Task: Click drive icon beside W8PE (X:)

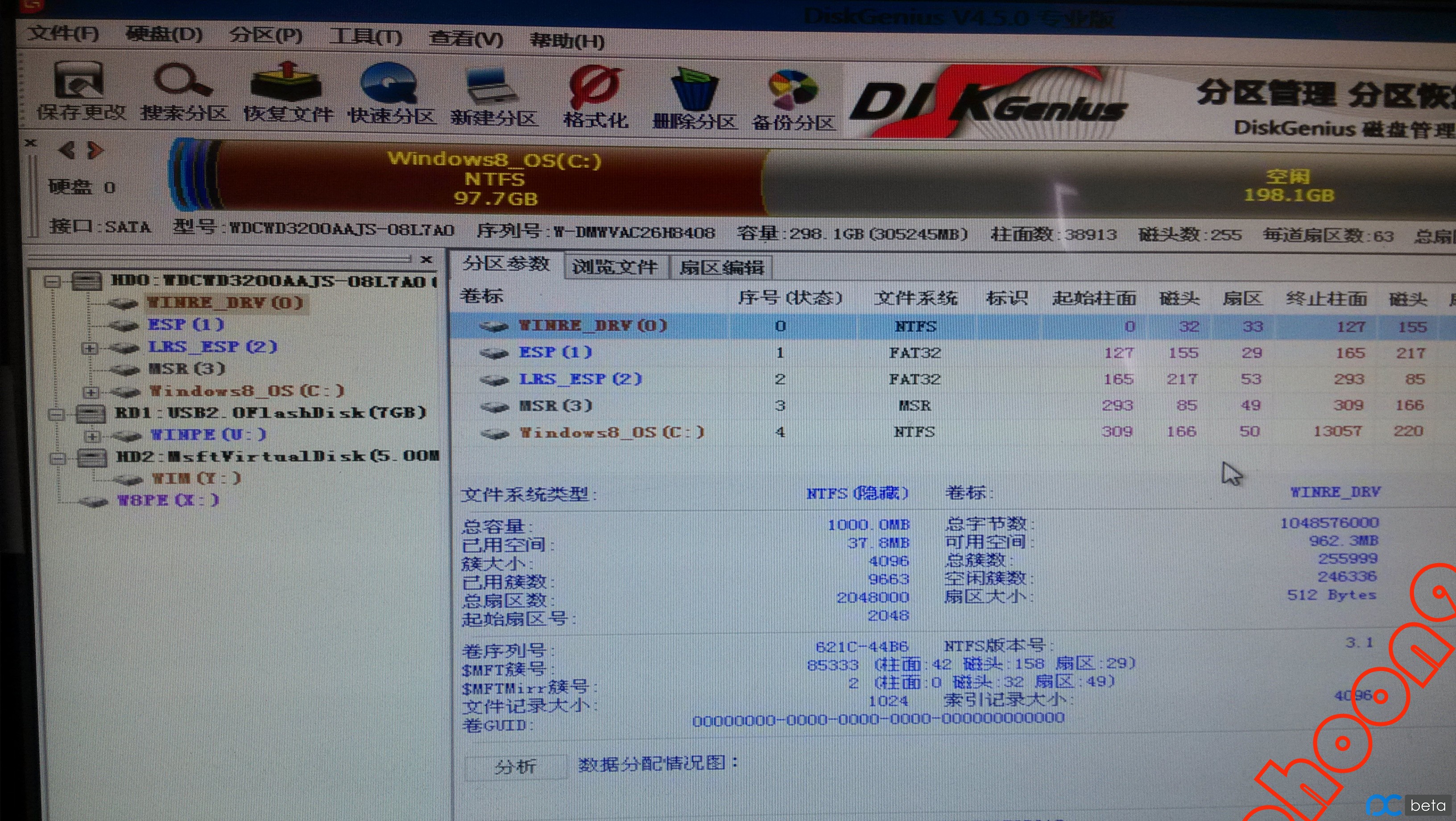Action: 93,502
